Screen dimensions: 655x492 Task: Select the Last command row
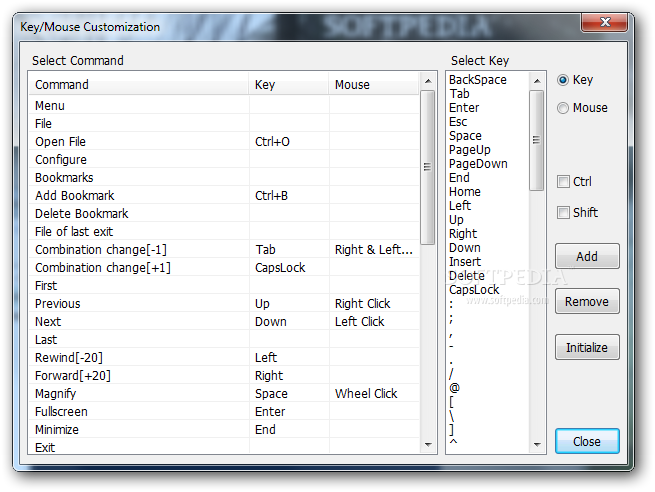[x=224, y=340]
